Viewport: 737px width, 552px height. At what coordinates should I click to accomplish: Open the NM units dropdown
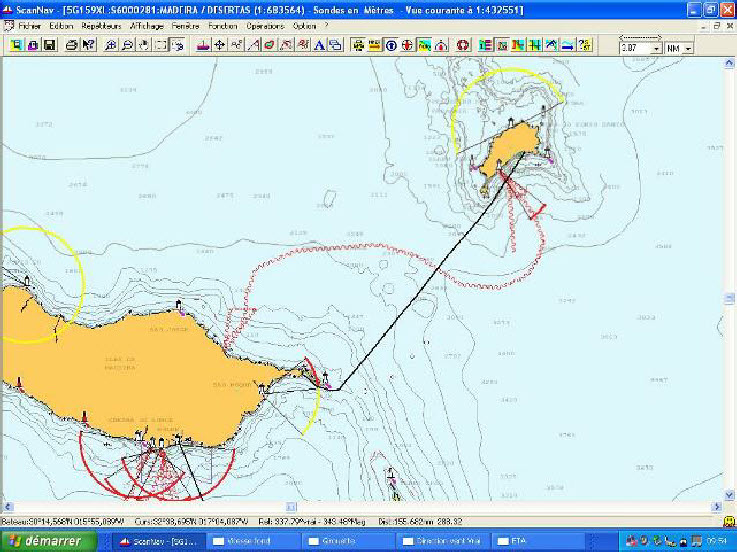pos(688,47)
